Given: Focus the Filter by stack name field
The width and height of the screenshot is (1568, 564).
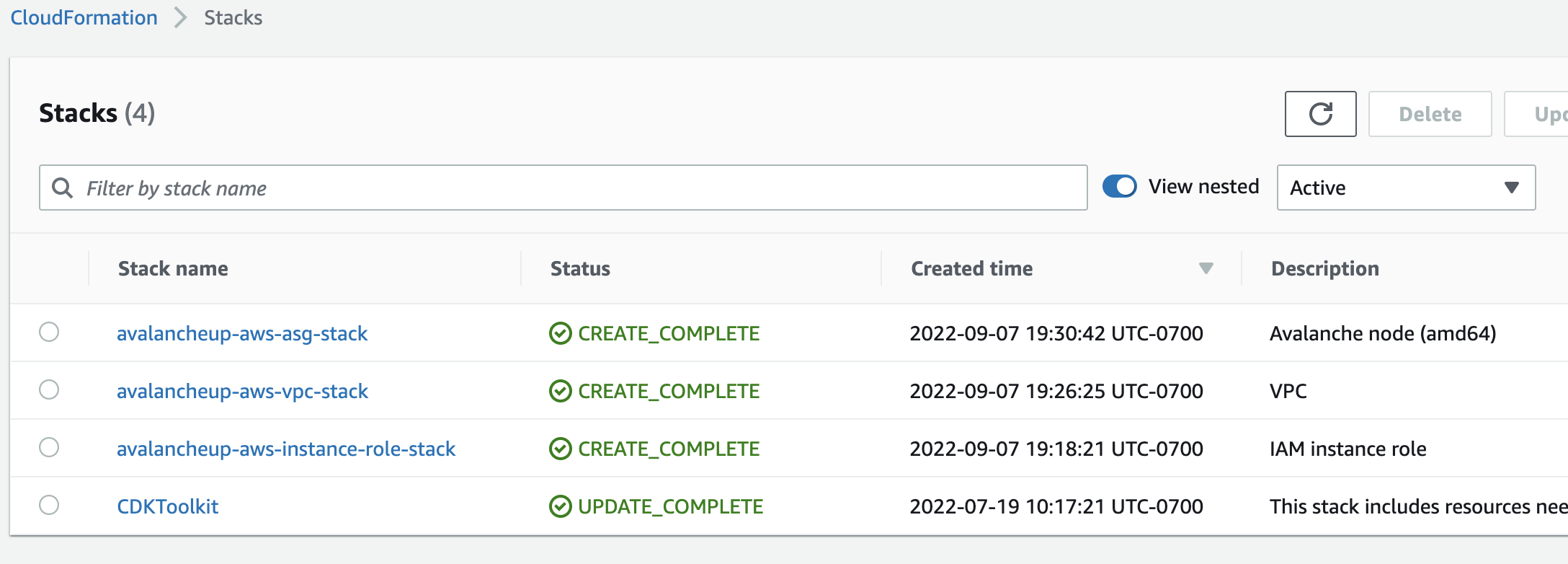Looking at the screenshot, I should tap(576, 188).
